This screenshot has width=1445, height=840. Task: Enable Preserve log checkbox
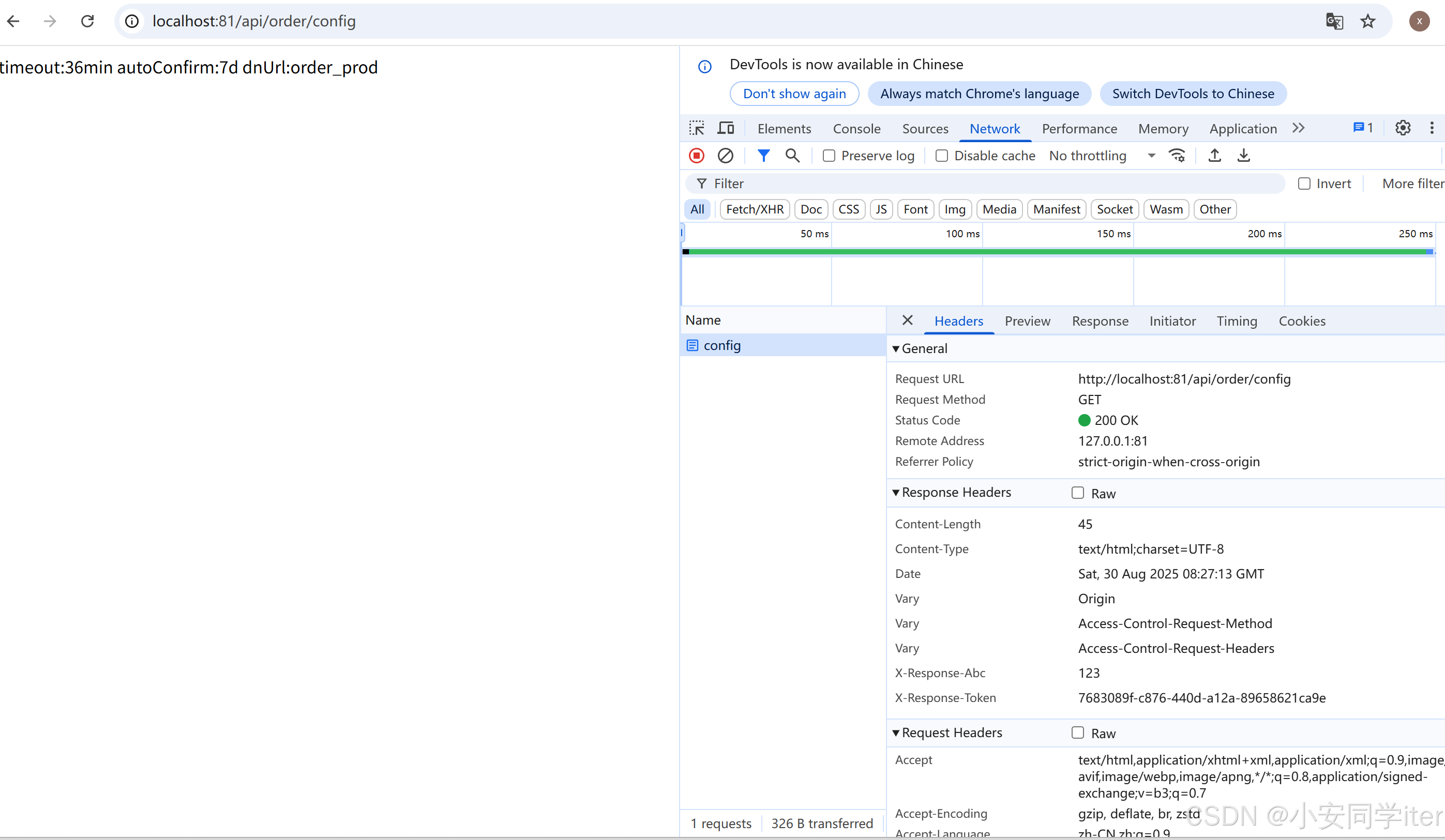coord(829,156)
